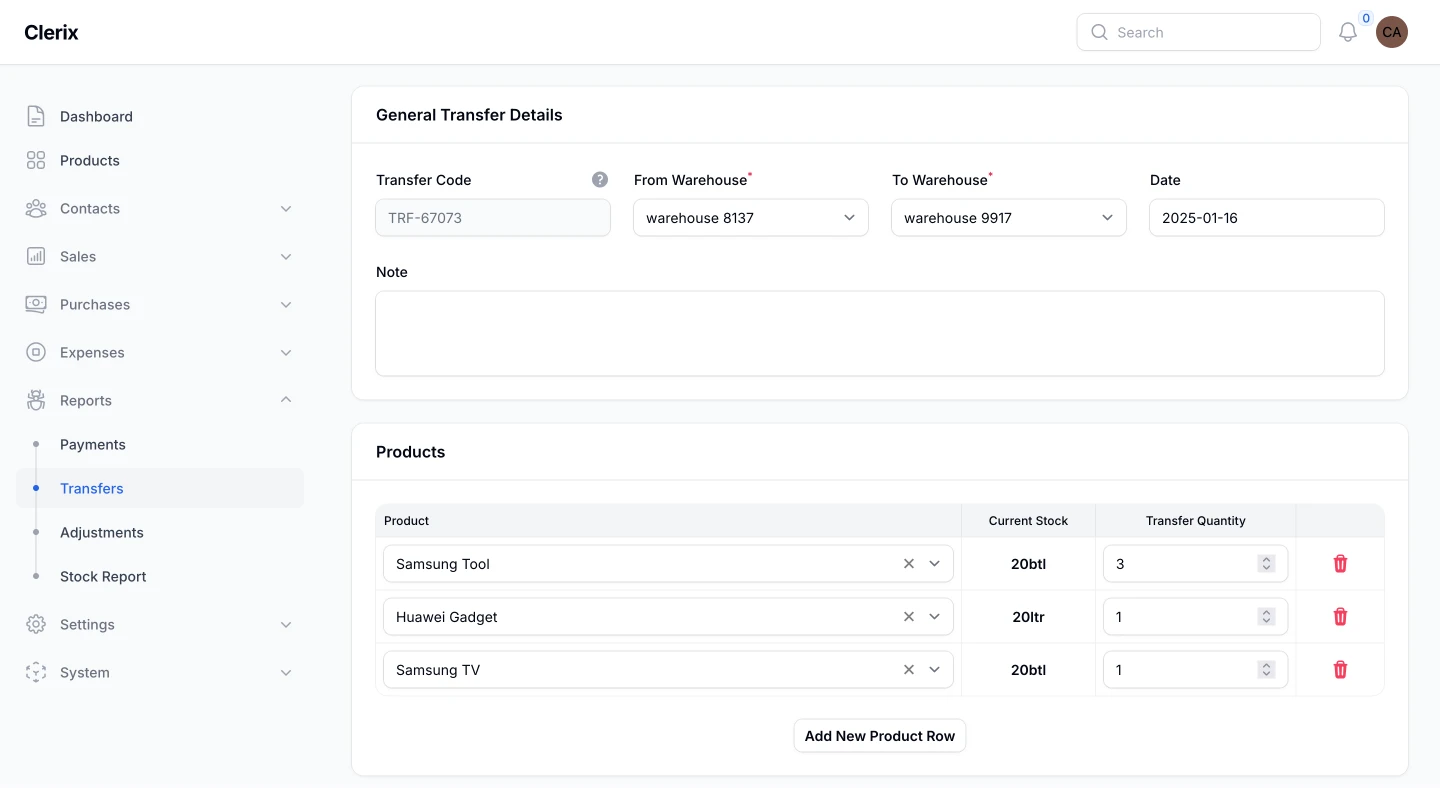
Task: Delete the Samsung TV product row
Action: click(x=1340, y=670)
